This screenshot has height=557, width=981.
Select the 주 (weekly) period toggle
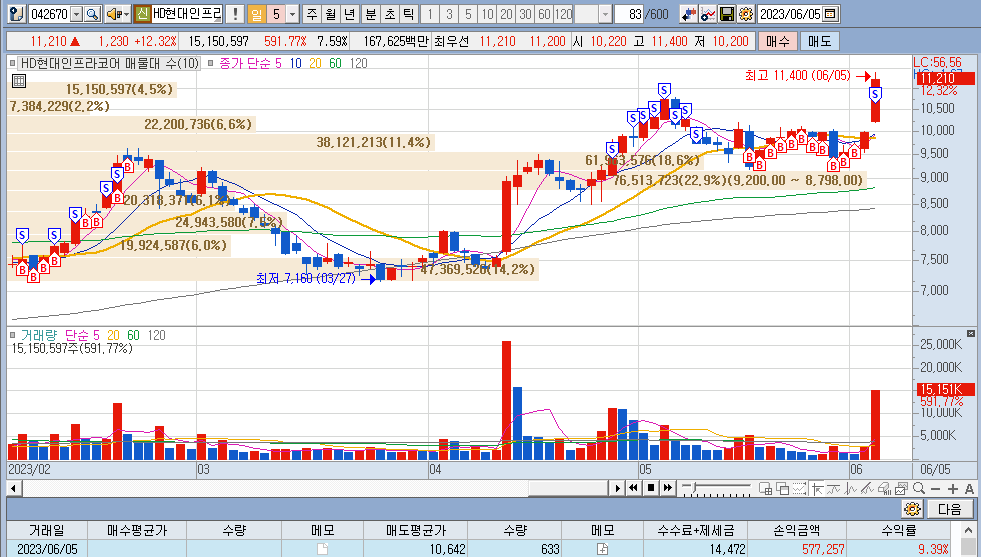(312, 14)
